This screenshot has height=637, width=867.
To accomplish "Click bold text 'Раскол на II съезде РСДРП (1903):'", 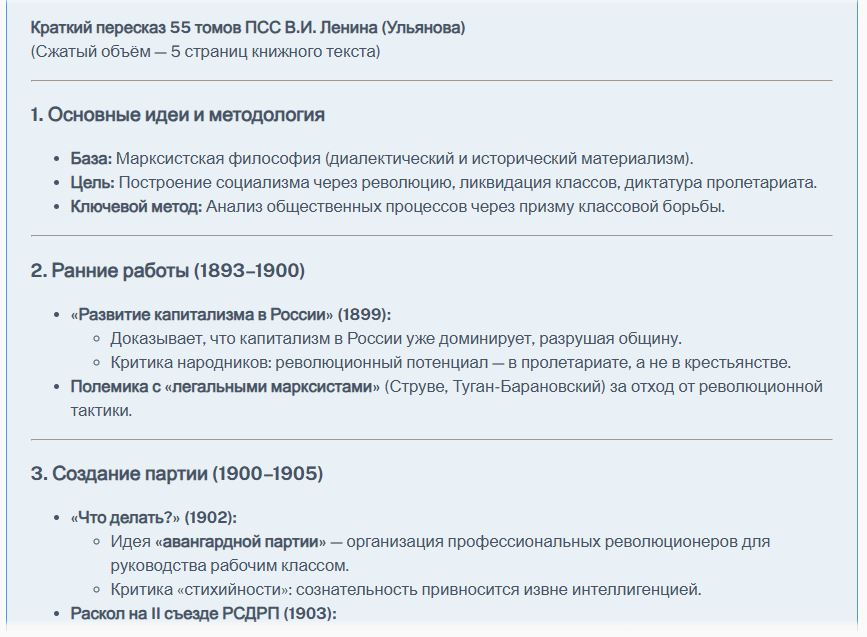I will click(203, 614).
